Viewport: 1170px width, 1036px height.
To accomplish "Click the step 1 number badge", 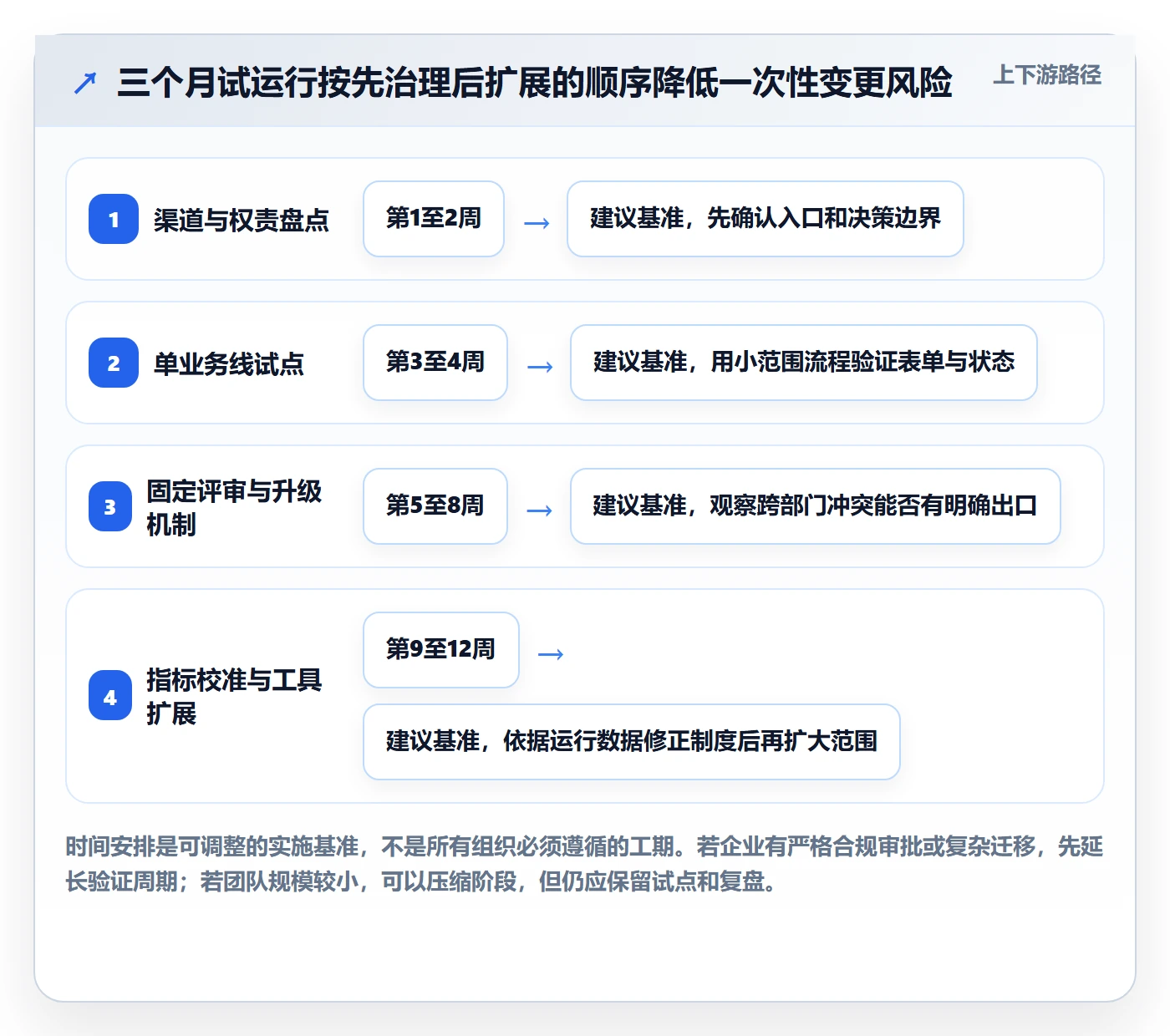I will 114,219.
